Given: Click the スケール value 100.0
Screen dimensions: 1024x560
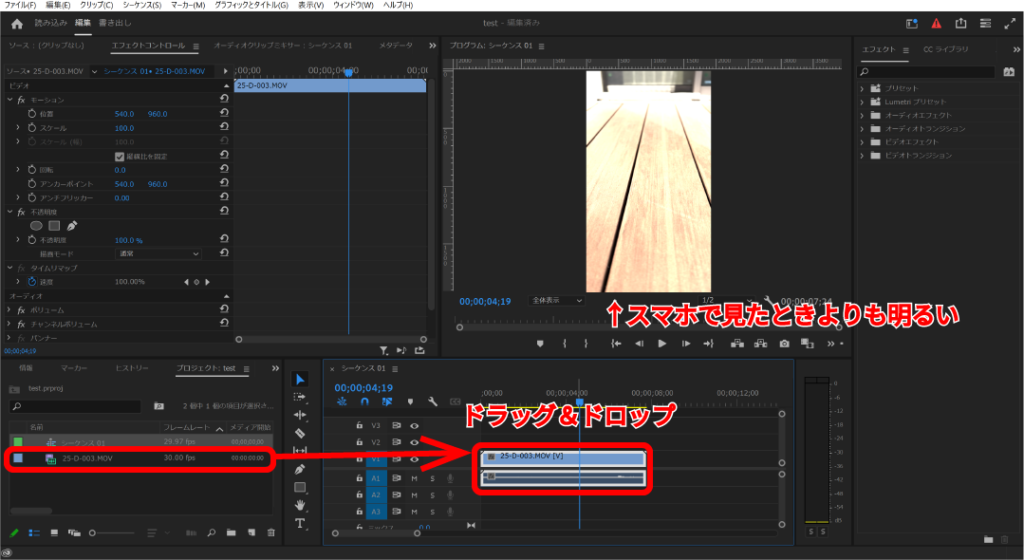Looking at the screenshot, I should 124,128.
